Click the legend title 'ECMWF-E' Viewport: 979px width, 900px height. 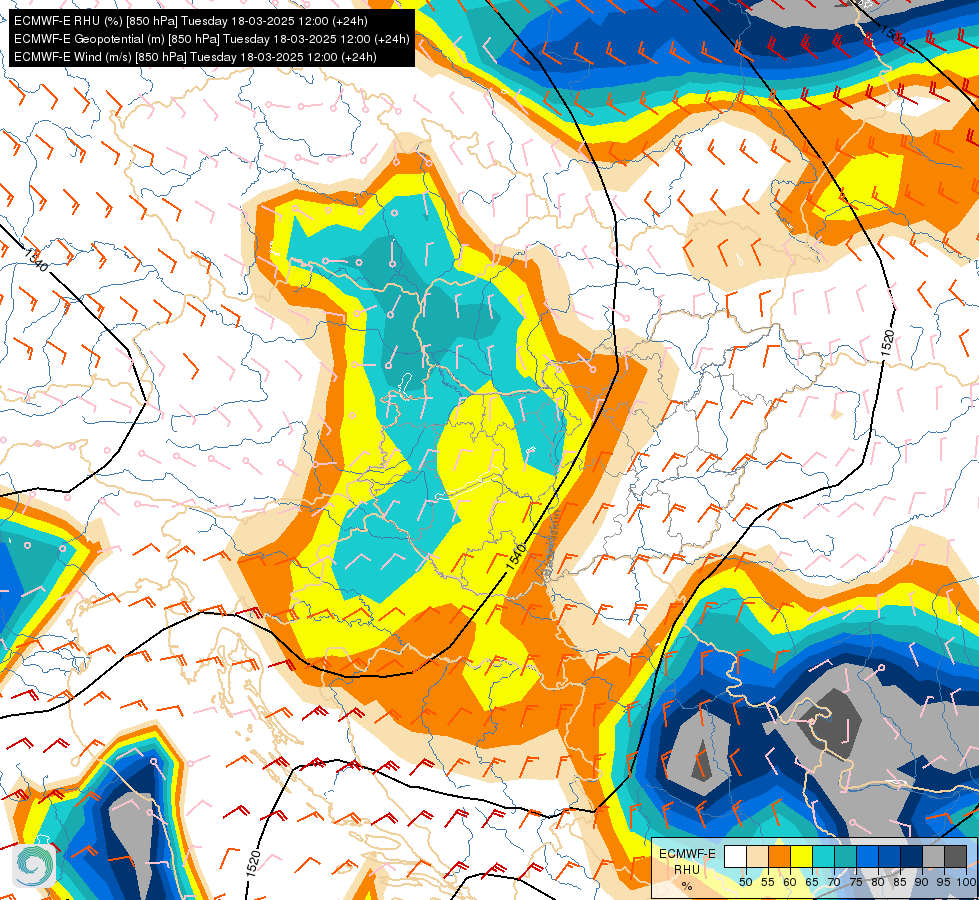[687, 854]
